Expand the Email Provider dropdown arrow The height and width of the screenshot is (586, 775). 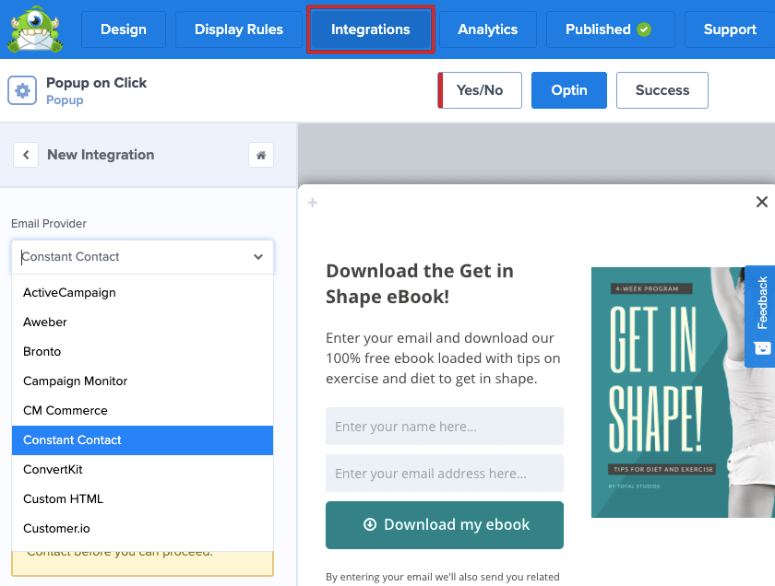(x=258, y=257)
